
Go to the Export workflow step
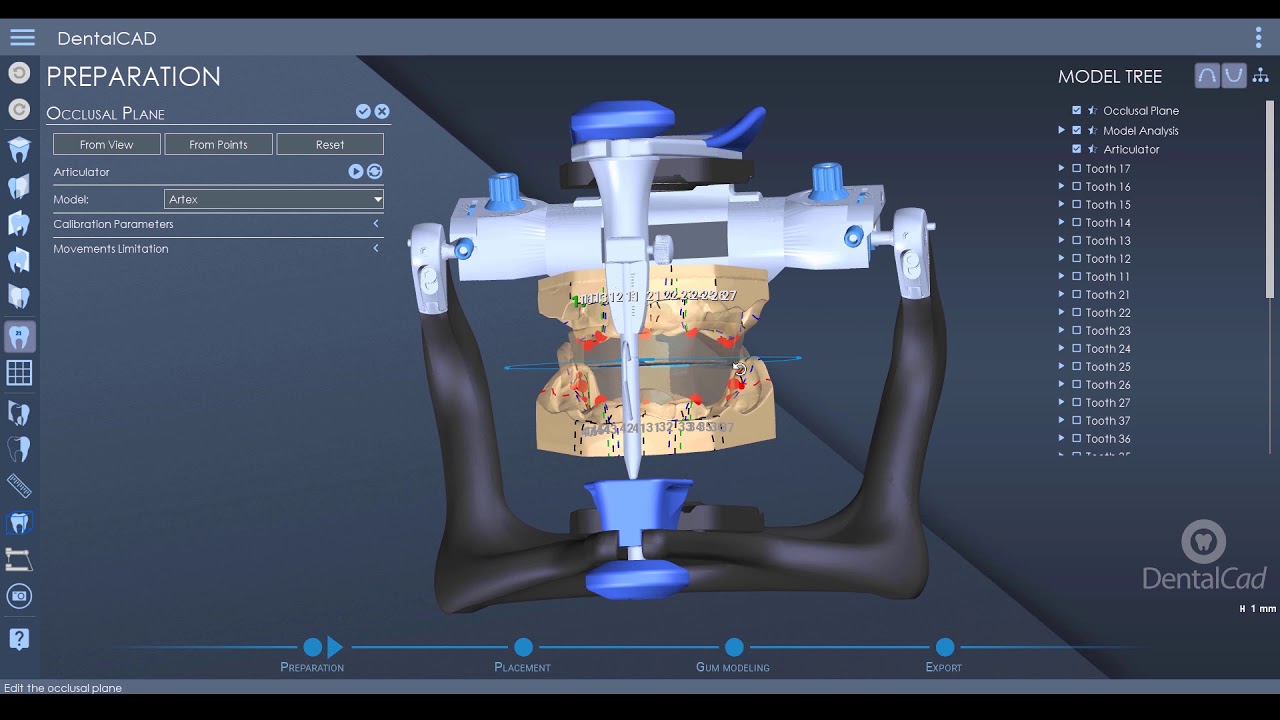click(x=944, y=647)
